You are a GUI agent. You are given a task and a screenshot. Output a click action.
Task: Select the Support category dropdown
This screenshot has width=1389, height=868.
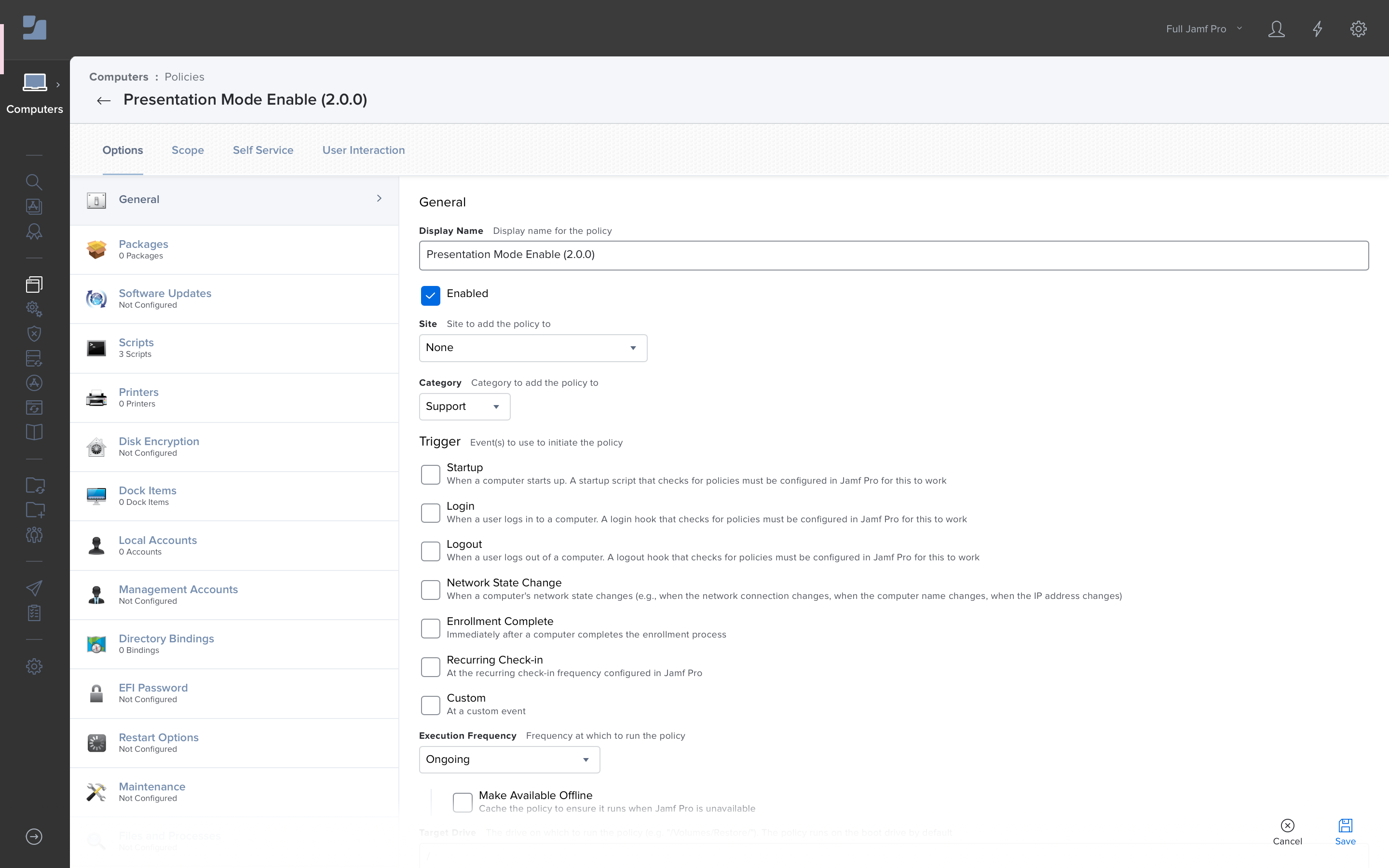[464, 406]
